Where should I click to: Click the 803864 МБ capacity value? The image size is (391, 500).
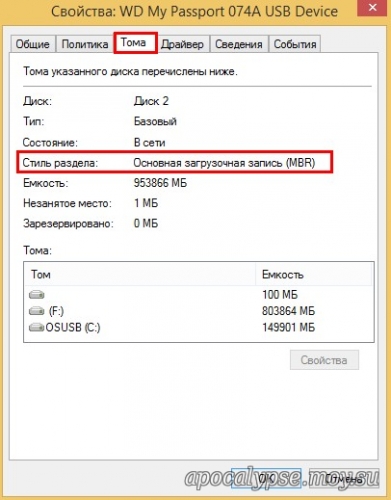click(x=288, y=311)
